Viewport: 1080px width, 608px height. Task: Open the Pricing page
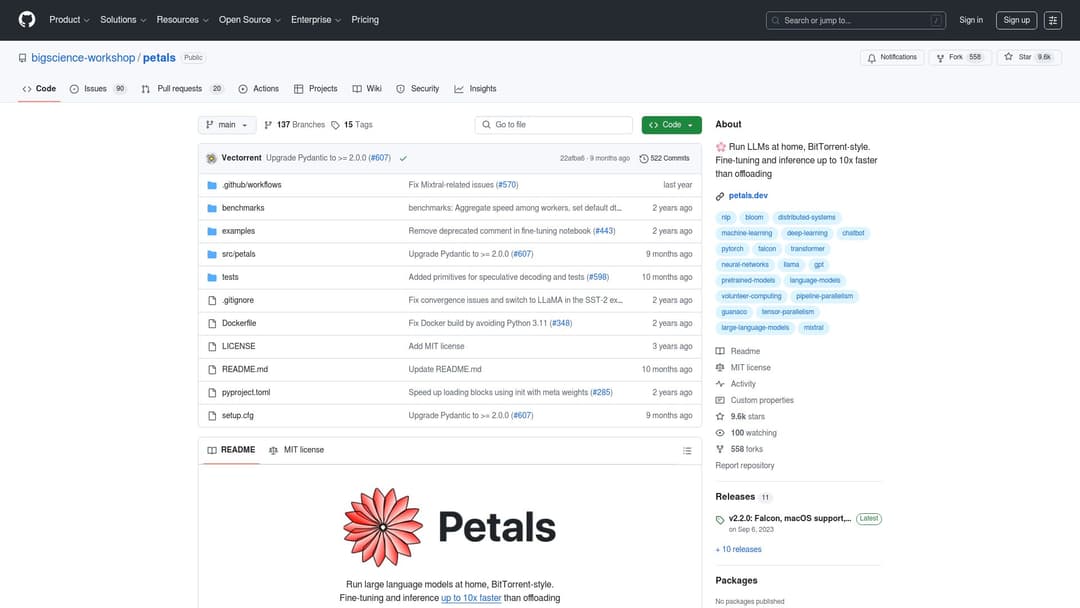(365, 20)
